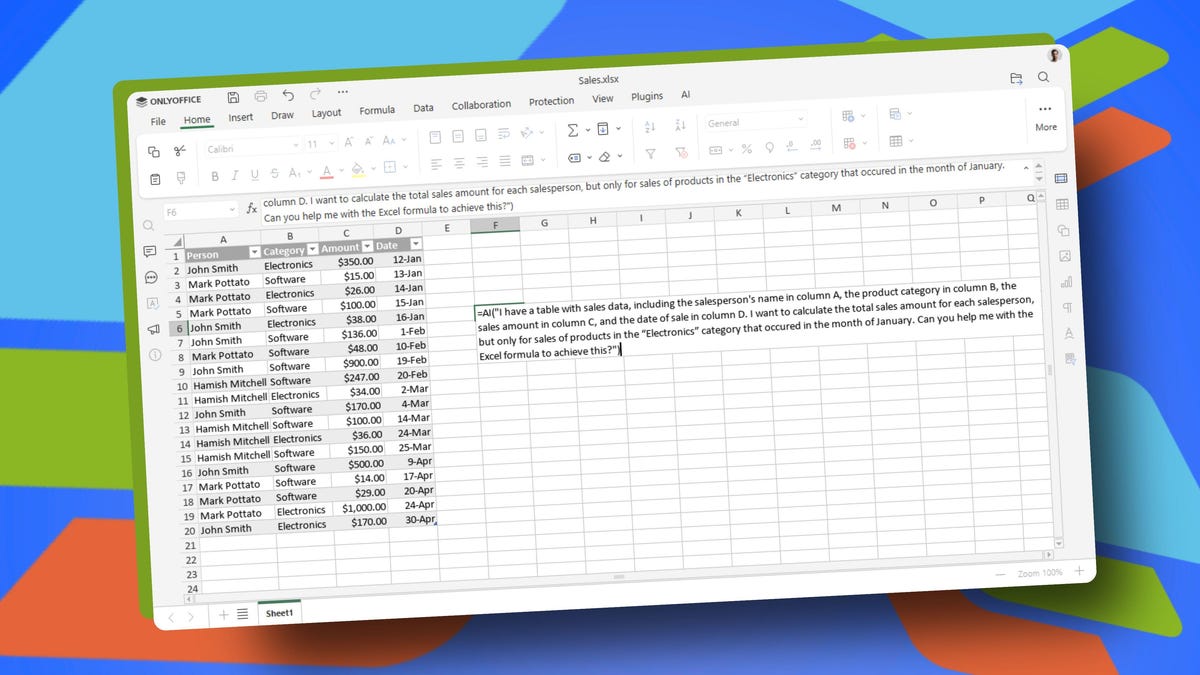Screen dimensions: 1200x675
Task: Select the Sheet1 sheet tab
Action: pos(279,613)
